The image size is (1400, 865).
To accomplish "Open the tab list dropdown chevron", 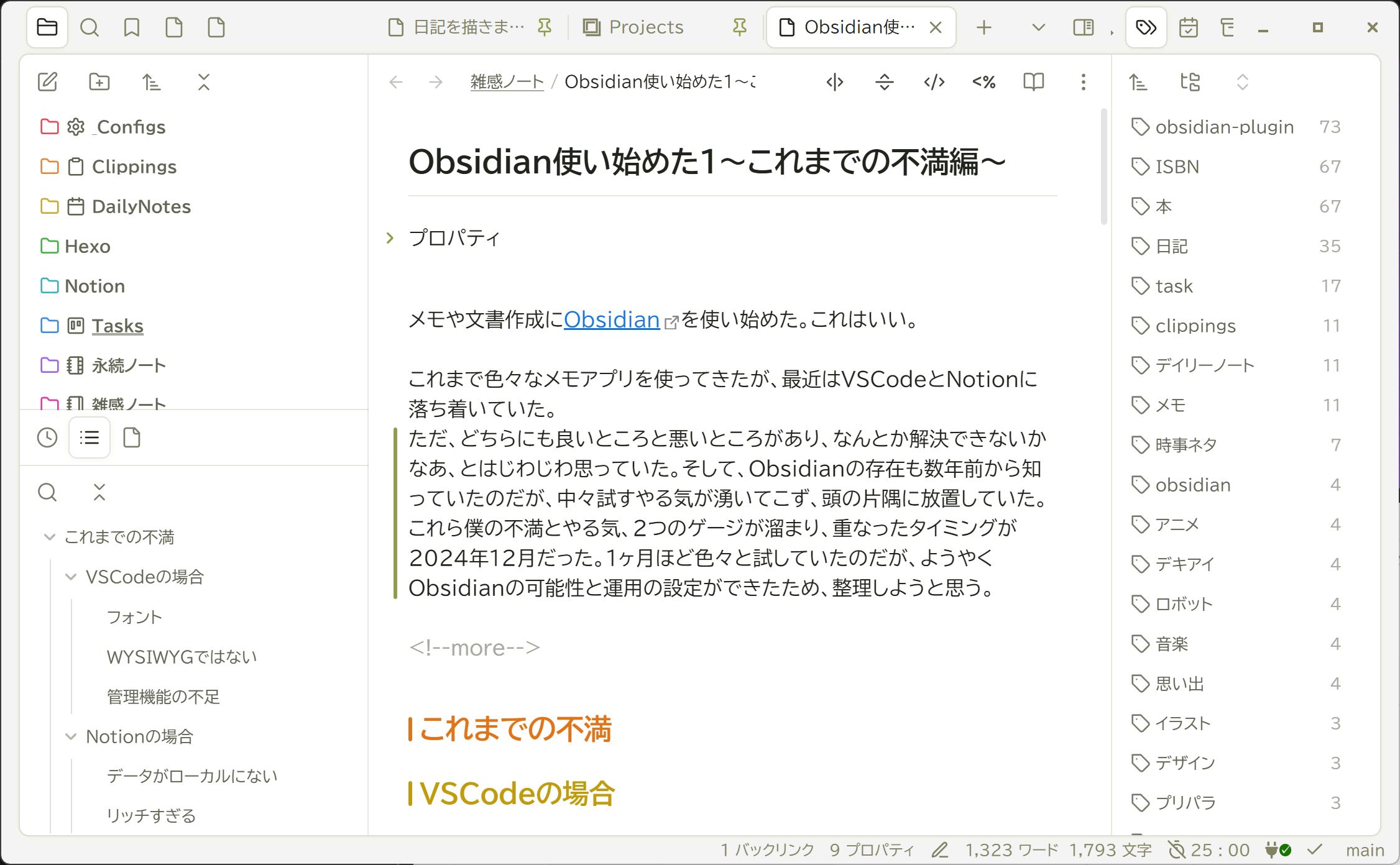I will click(1039, 27).
